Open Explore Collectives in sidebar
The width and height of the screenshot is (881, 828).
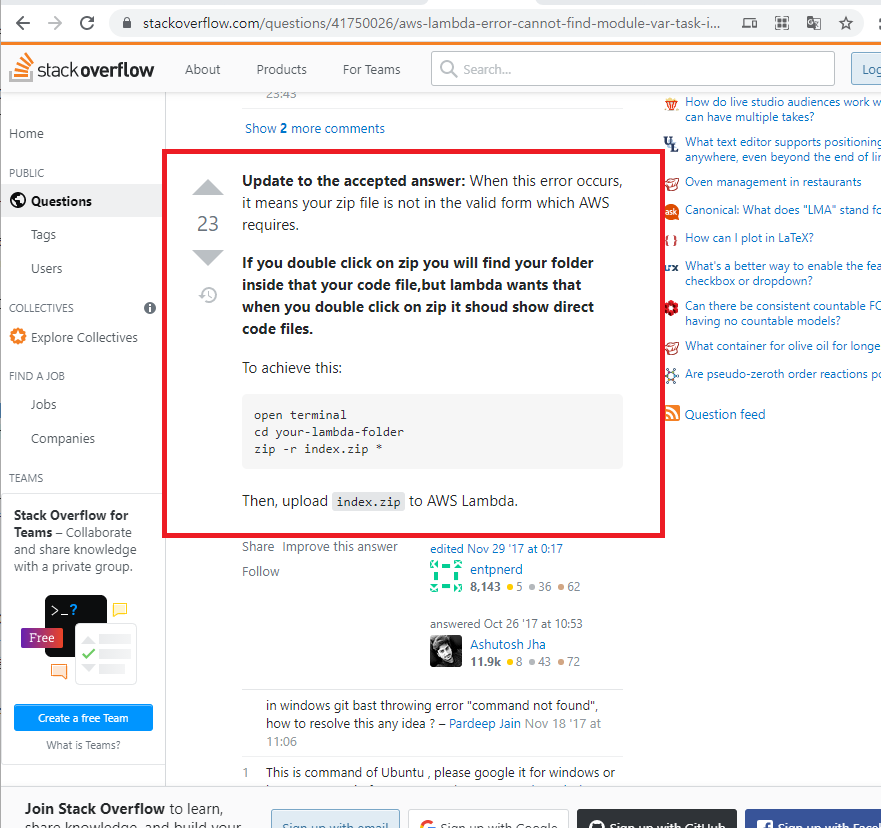click(x=84, y=337)
